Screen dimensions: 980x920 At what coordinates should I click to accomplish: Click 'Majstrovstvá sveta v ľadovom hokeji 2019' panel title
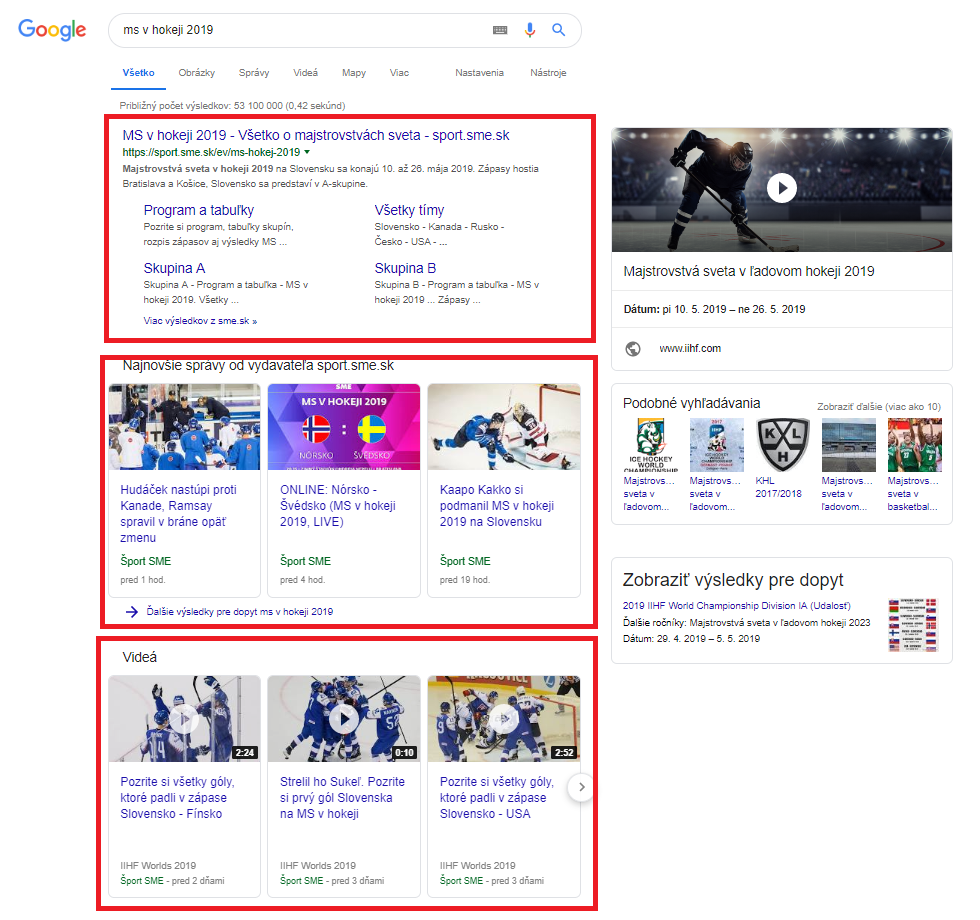(749, 271)
